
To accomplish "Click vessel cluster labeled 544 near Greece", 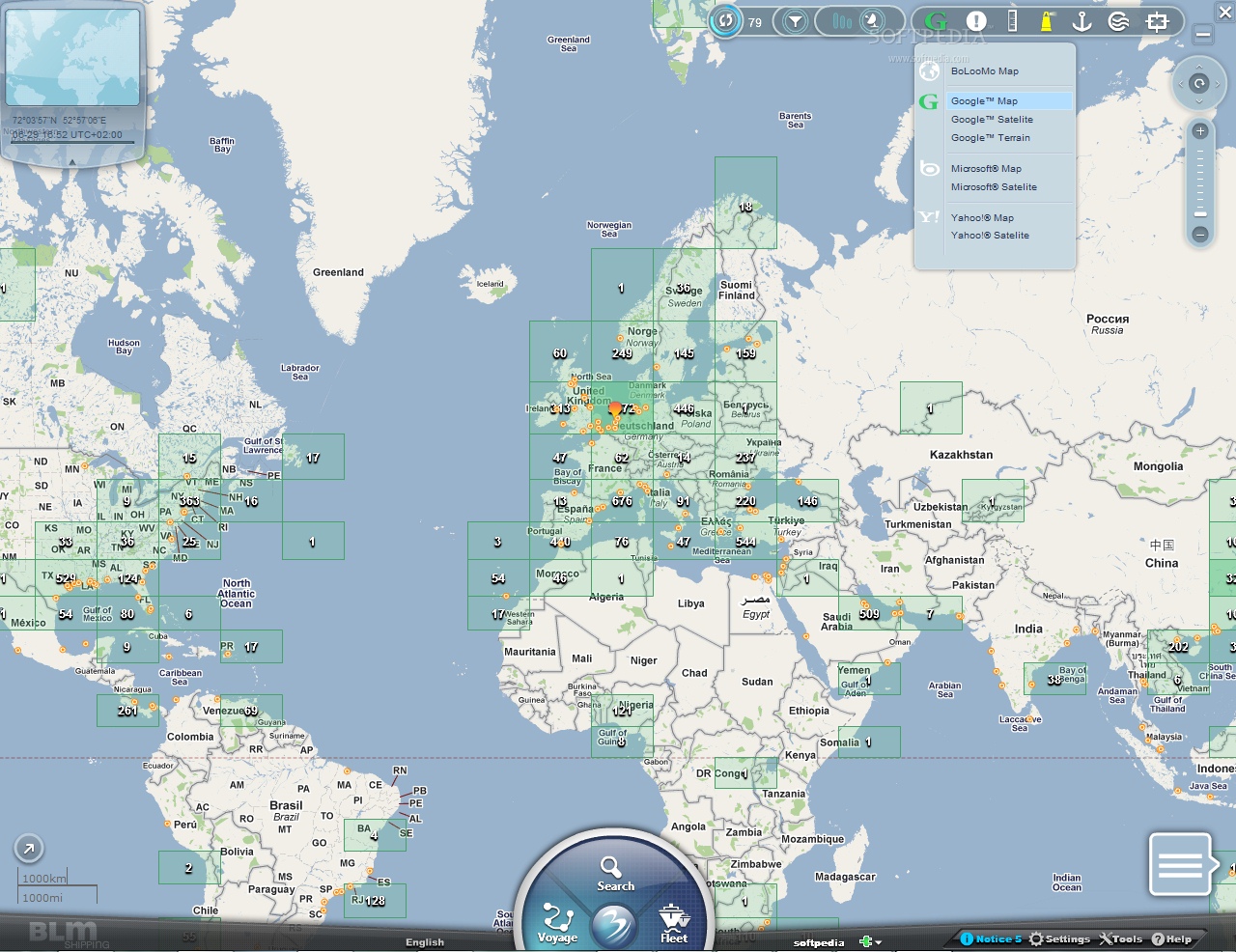I will tap(745, 542).
